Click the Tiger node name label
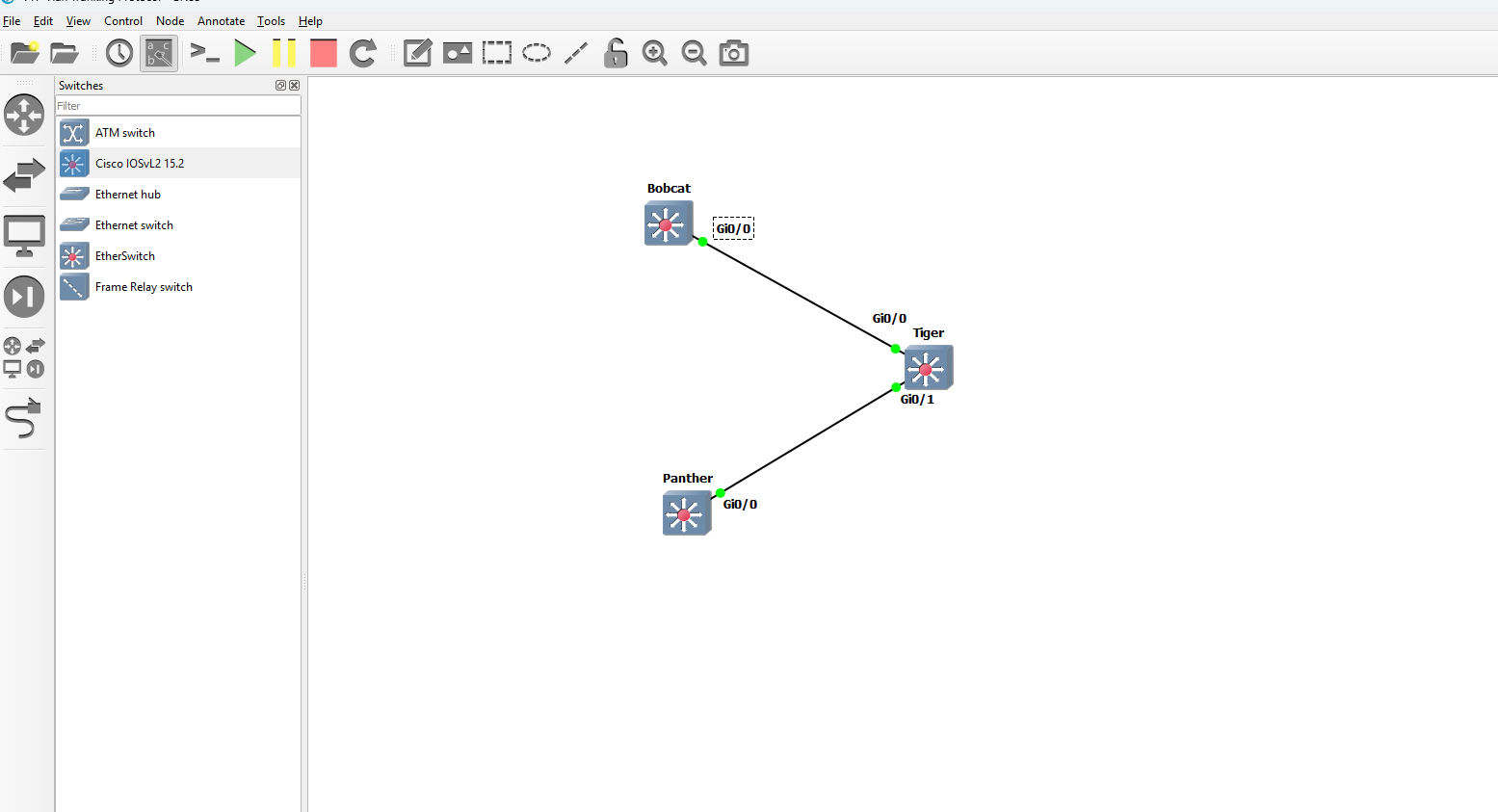1498x812 pixels. pos(929,332)
